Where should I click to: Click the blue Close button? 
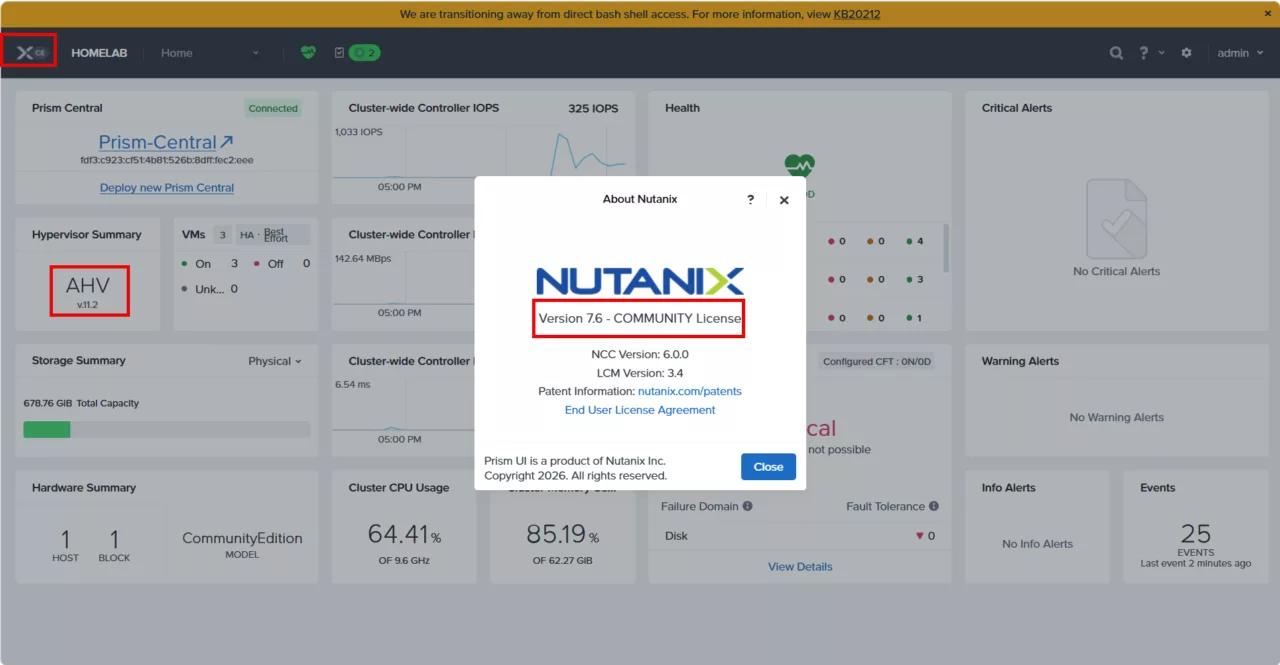coord(768,467)
